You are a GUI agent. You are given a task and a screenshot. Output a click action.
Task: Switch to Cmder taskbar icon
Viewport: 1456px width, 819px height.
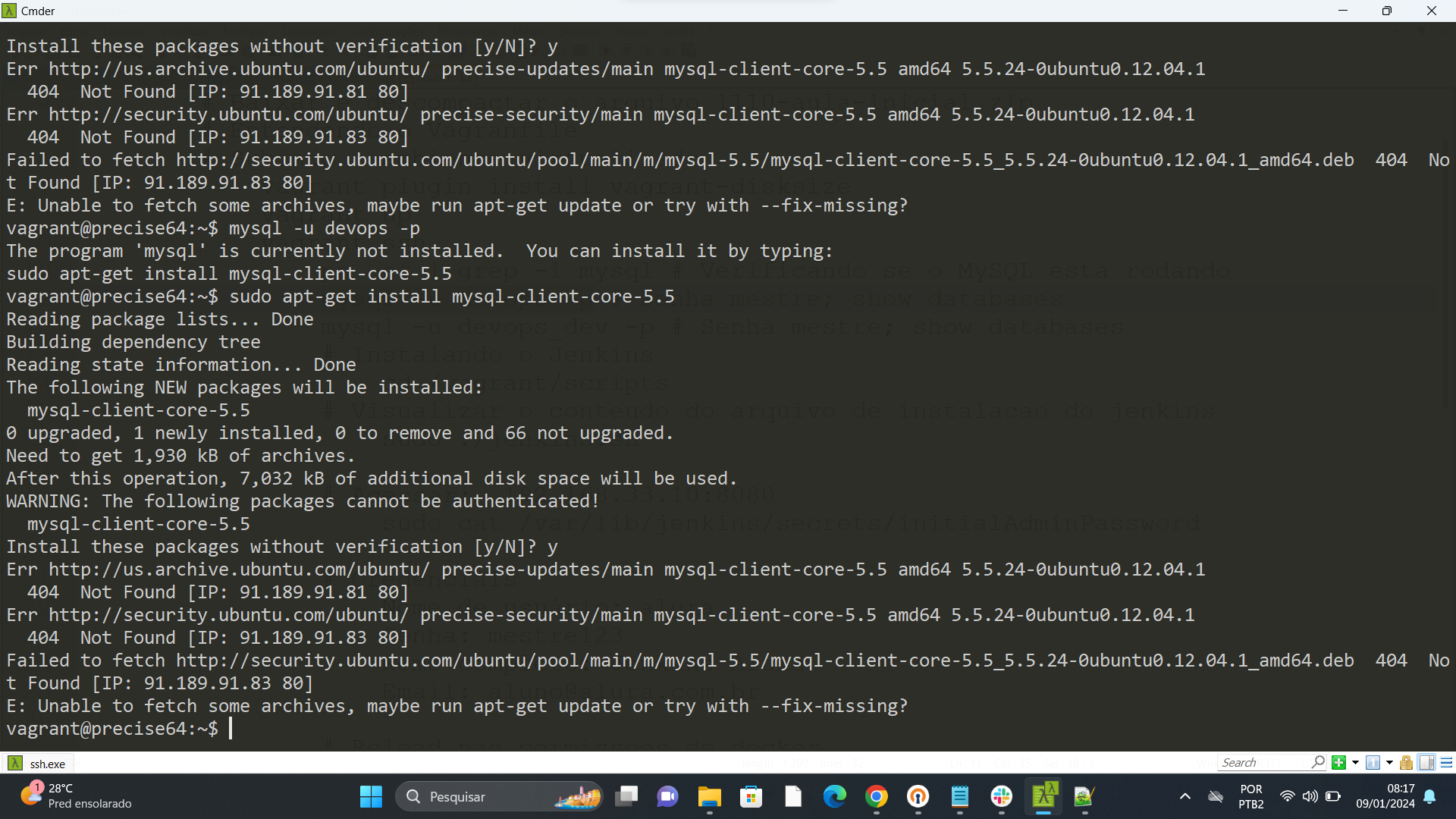1043,797
